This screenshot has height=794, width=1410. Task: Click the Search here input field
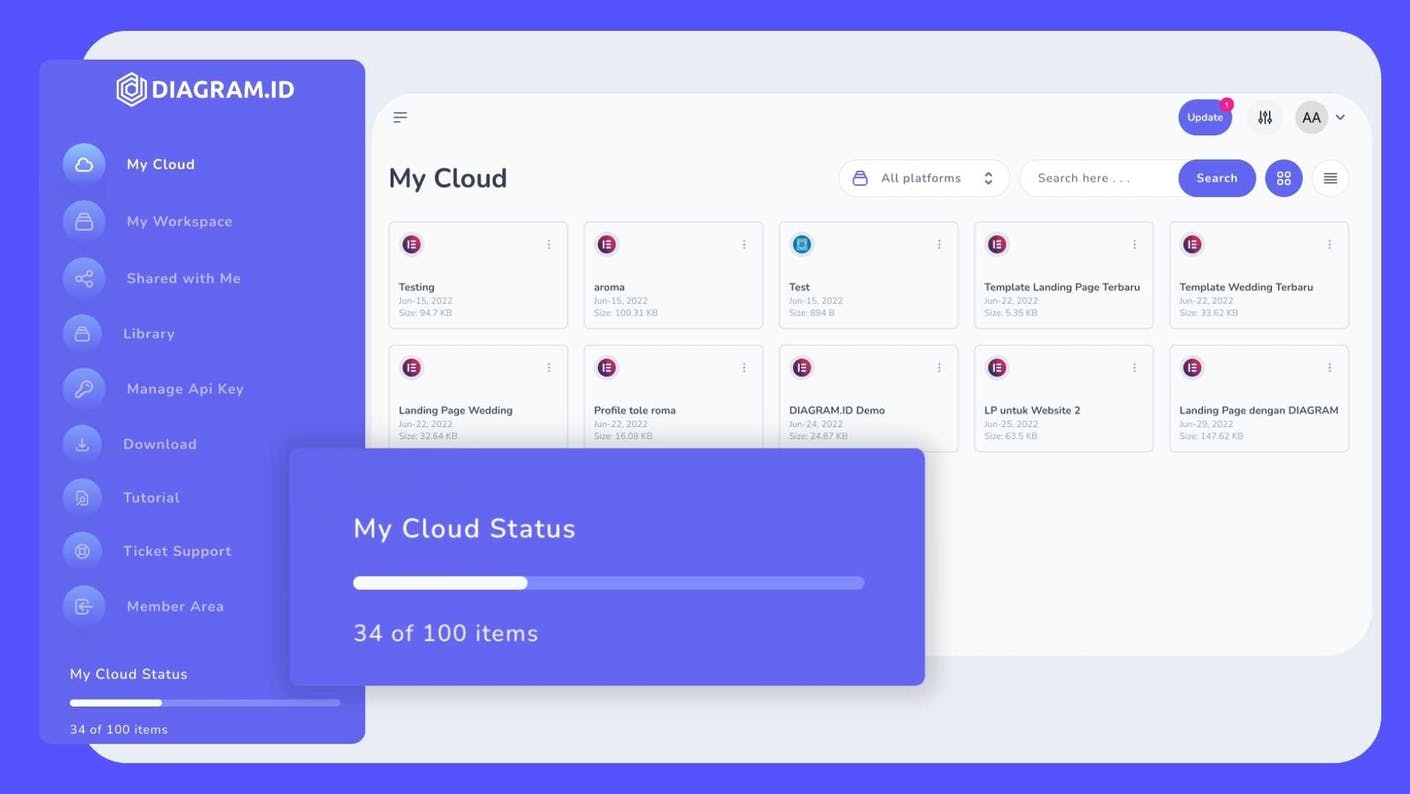click(x=1100, y=179)
